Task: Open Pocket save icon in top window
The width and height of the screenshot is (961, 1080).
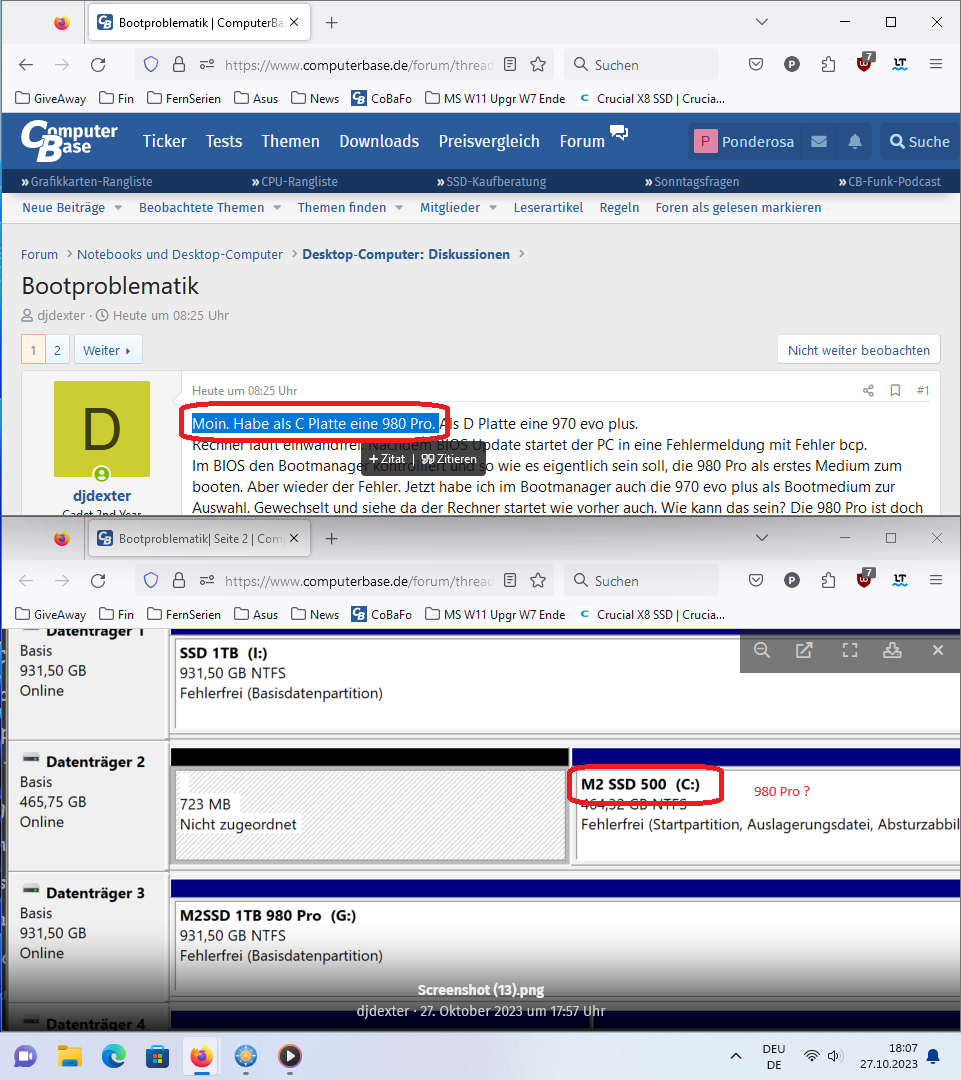Action: (x=756, y=65)
